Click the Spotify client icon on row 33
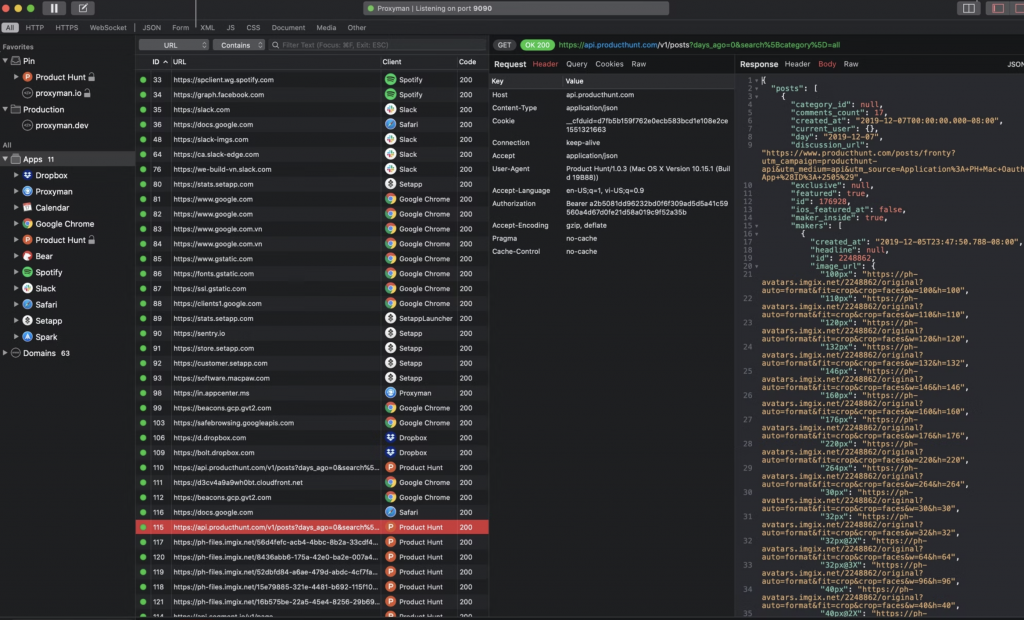Screen dimensions: 1024x620 tap(391, 80)
